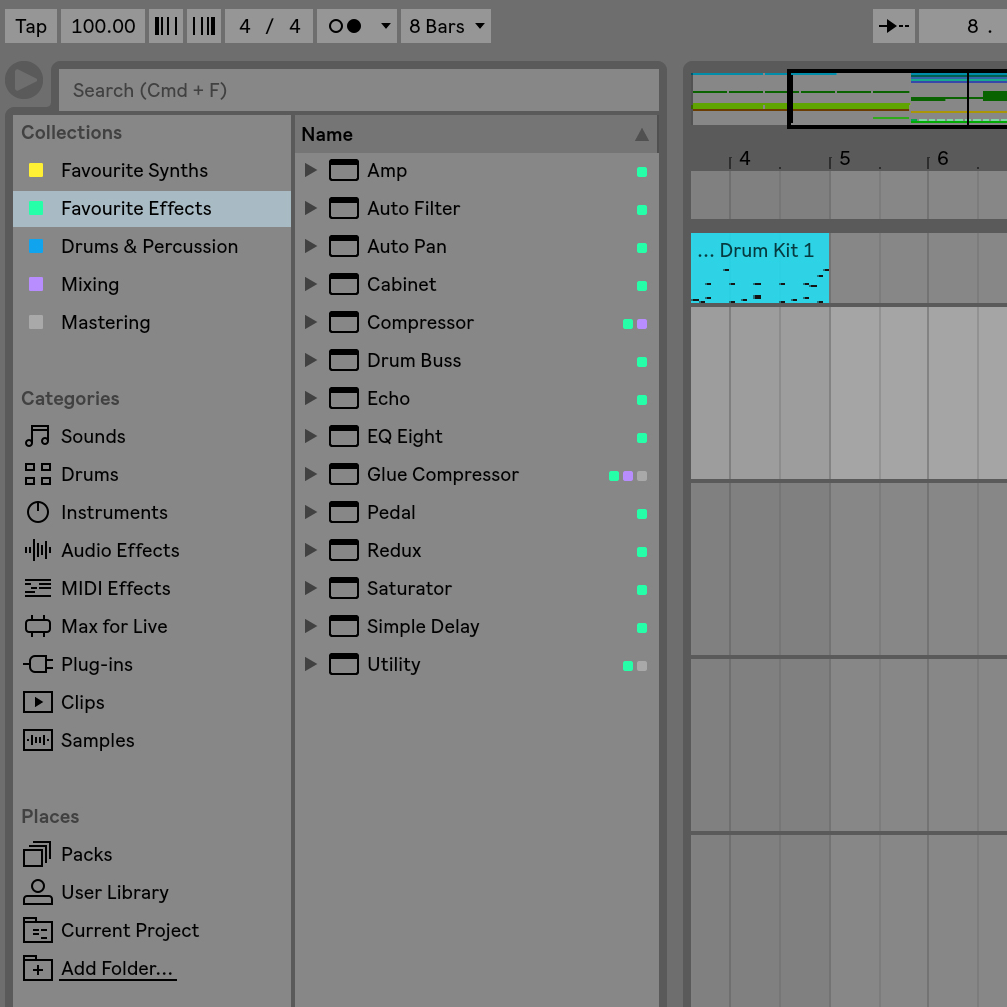Click the Tap tempo button

31,26
